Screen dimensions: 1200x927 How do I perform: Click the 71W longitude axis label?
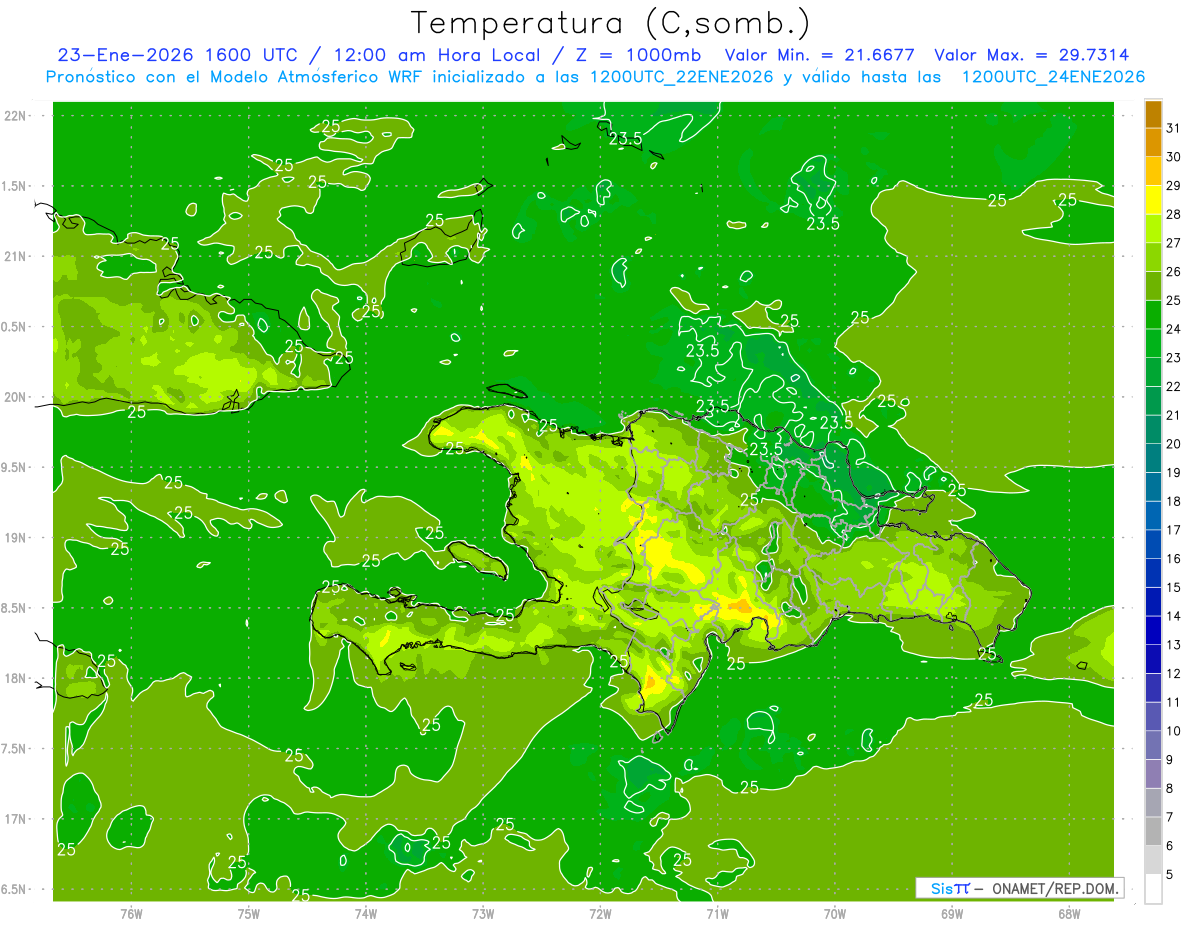717,913
